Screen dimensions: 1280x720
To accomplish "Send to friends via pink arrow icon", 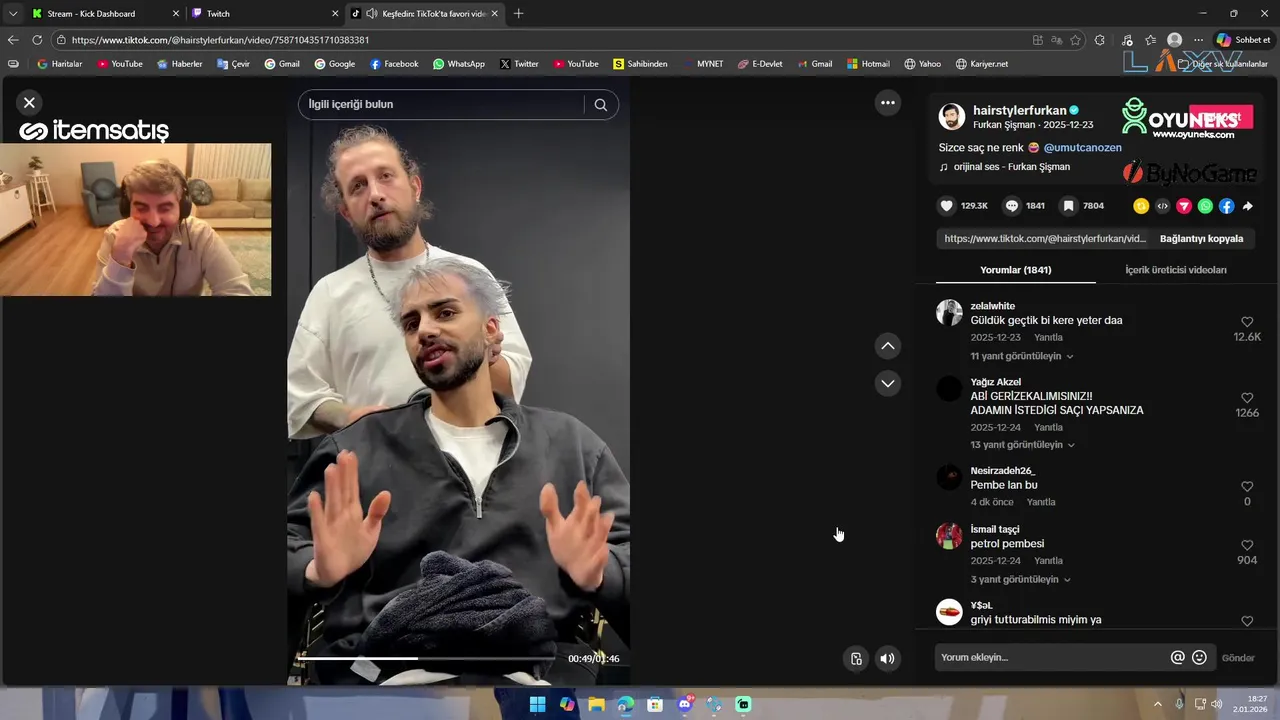I will coord(1183,206).
